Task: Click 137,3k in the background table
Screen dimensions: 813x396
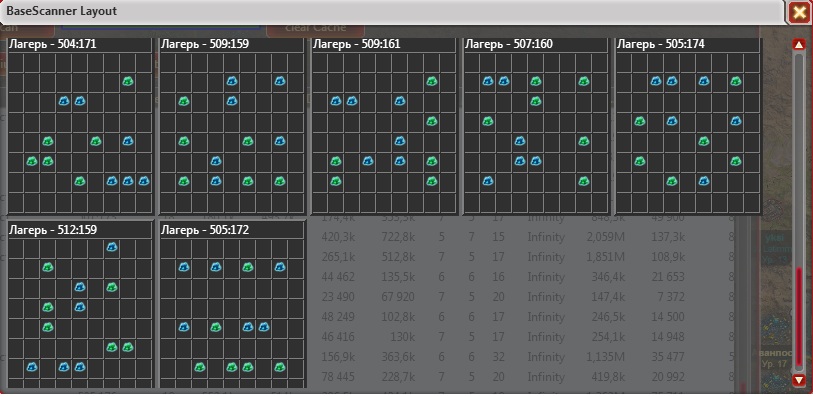Action: pos(668,237)
